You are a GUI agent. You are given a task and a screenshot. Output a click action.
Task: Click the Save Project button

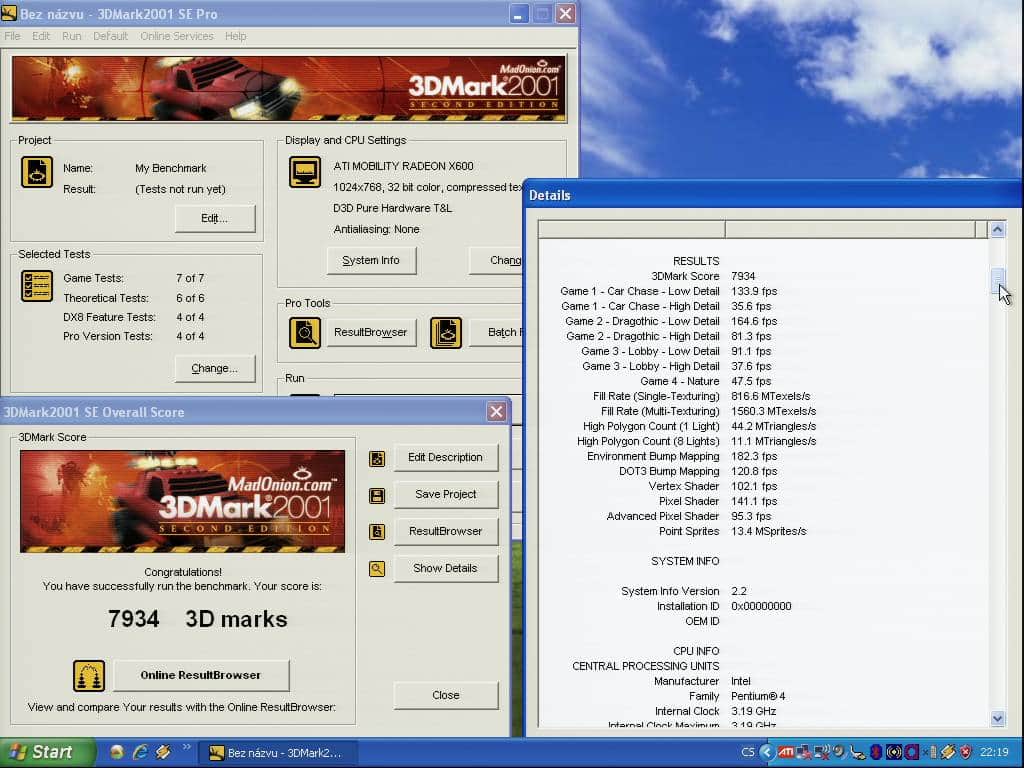tap(445, 494)
